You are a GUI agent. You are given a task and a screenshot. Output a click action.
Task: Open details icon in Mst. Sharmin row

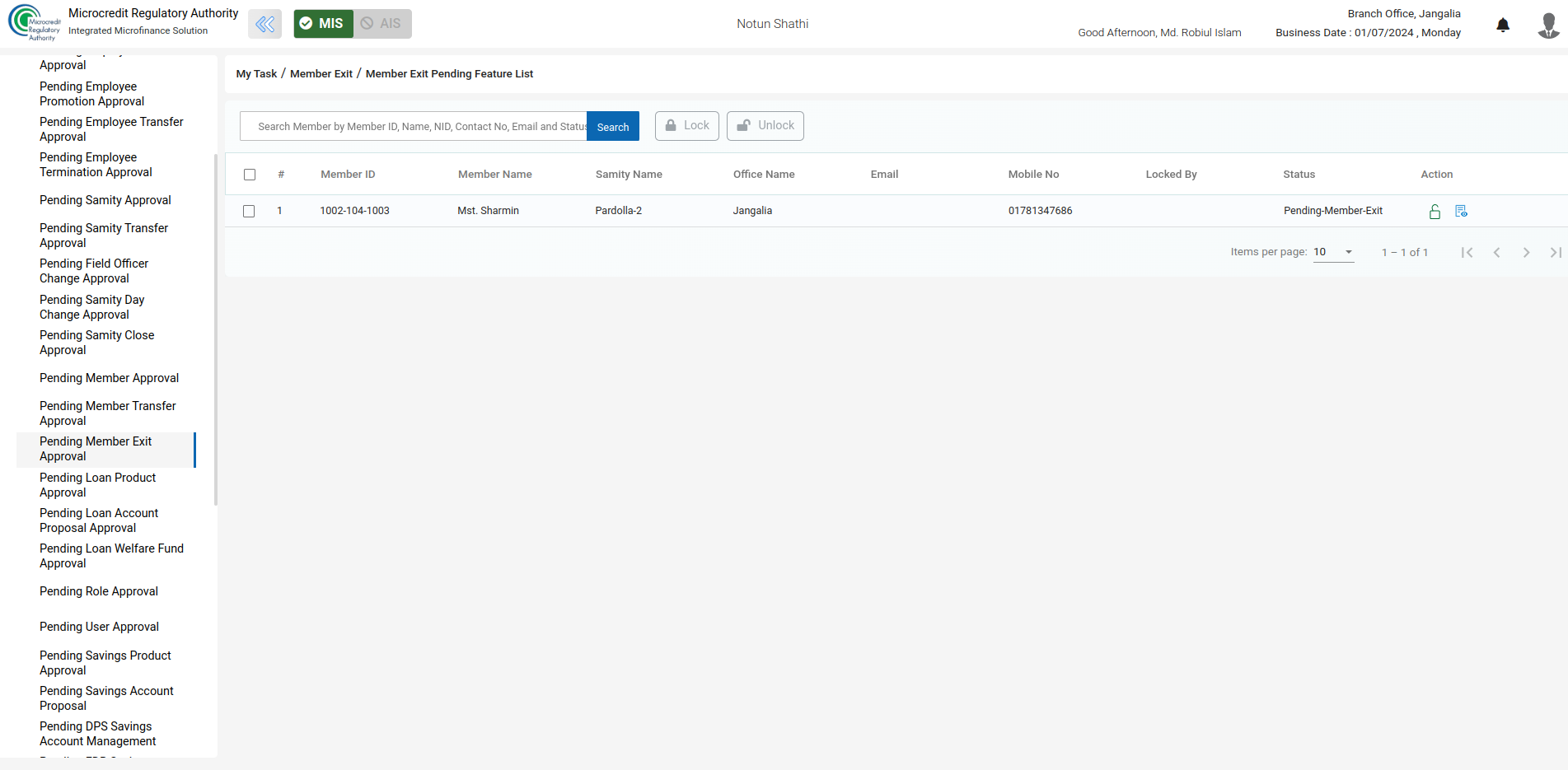point(1461,212)
